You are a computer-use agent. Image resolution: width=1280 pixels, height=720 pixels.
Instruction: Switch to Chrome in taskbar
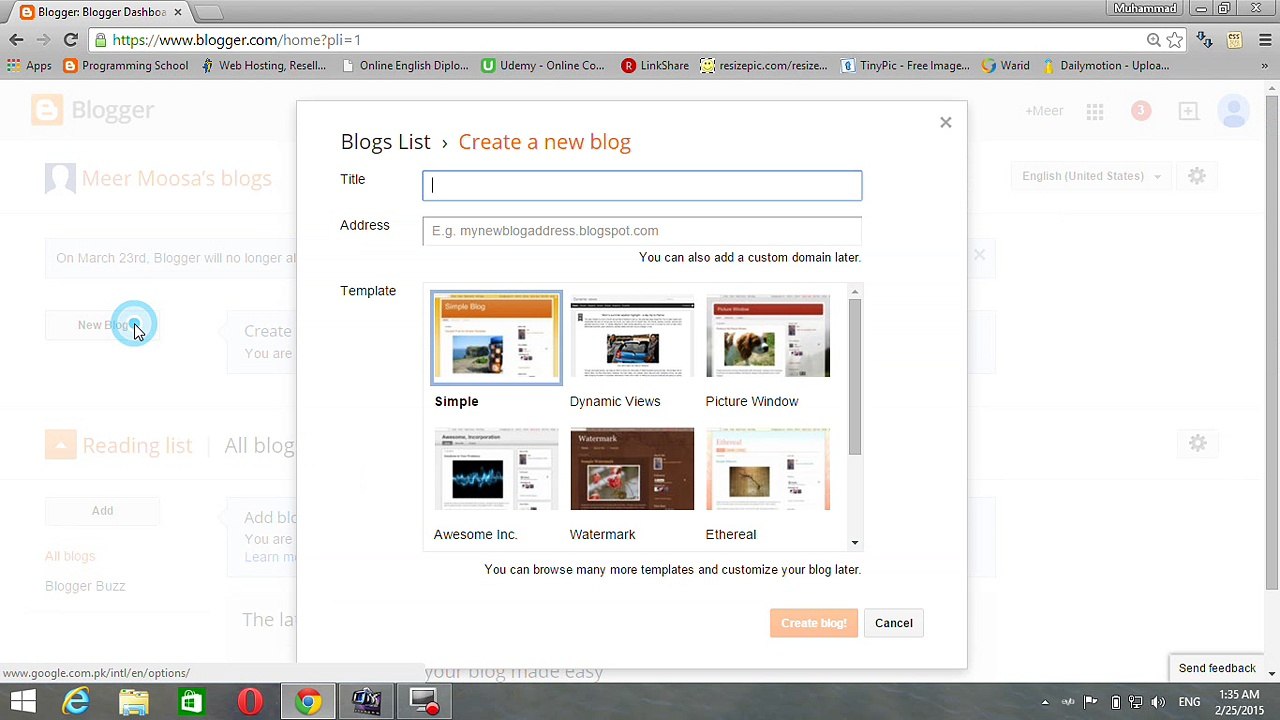tap(307, 701)
